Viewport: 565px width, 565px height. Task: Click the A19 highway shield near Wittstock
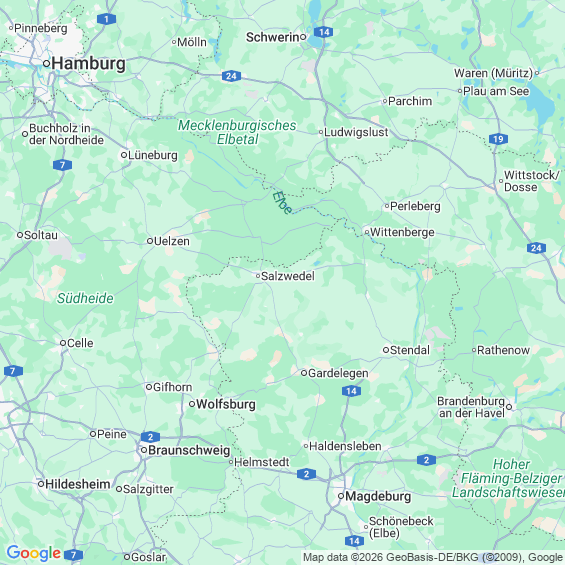[498, 139]
